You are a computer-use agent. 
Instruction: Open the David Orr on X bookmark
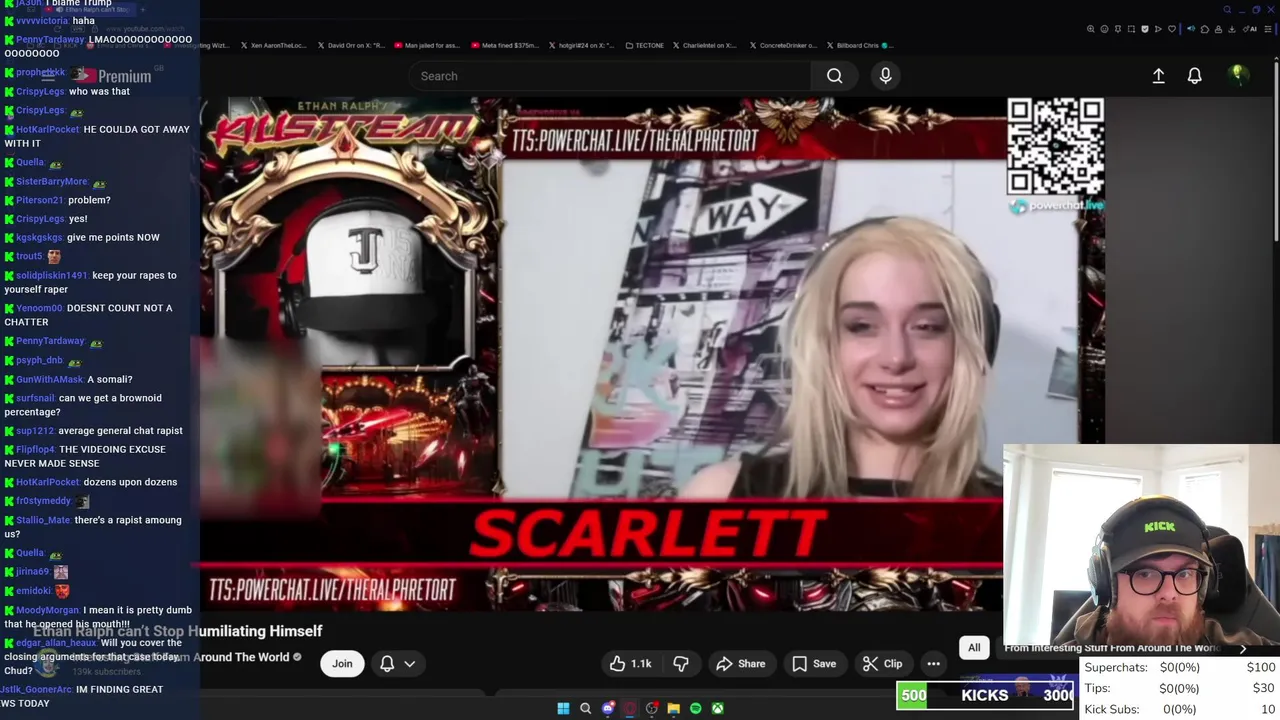pyautogui.click(x=353, y=45)
